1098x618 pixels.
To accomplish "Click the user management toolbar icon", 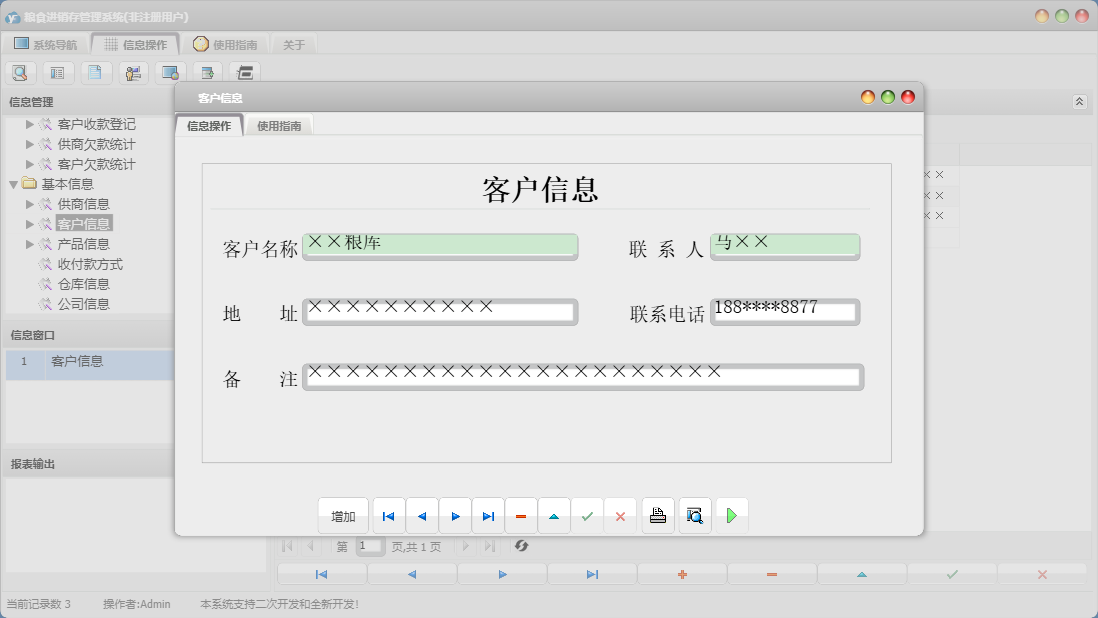I will 132,72.
